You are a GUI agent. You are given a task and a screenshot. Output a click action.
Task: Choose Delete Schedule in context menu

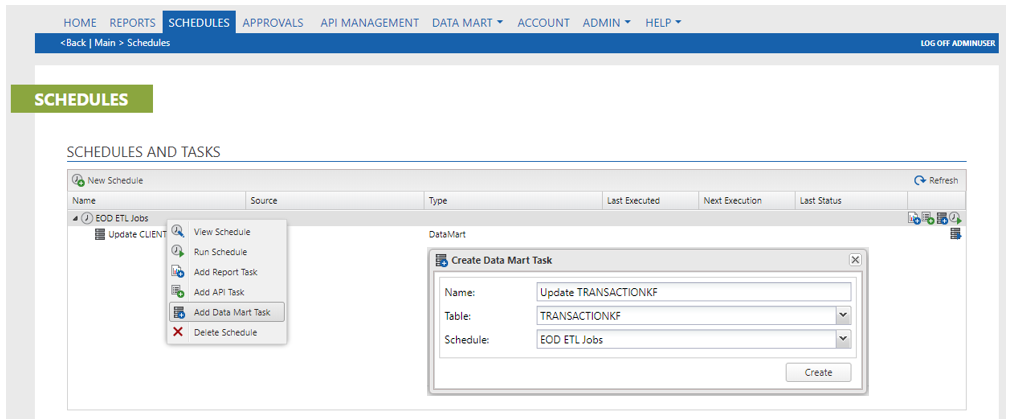point(227,333)
